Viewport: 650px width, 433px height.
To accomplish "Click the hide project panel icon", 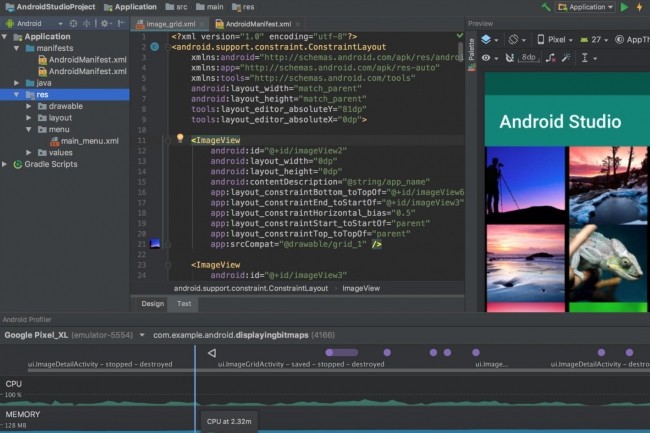I will [121, 24].
